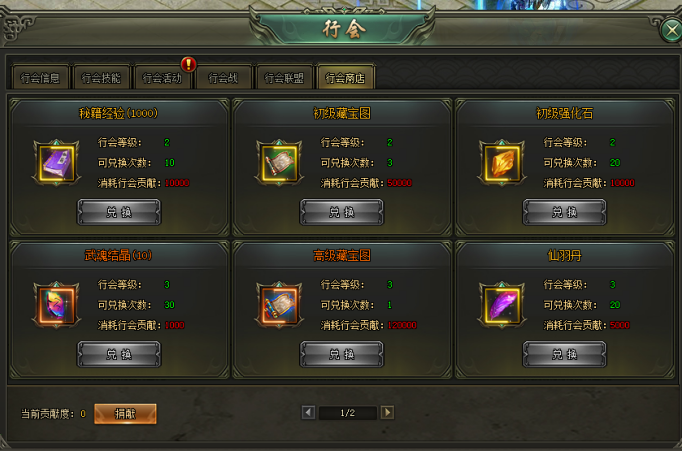Image resolution: width=682 pixels, height=451 pixels.
Task: Click 兑换 under 高级藏宝图
Action: [x=342, y=354]
